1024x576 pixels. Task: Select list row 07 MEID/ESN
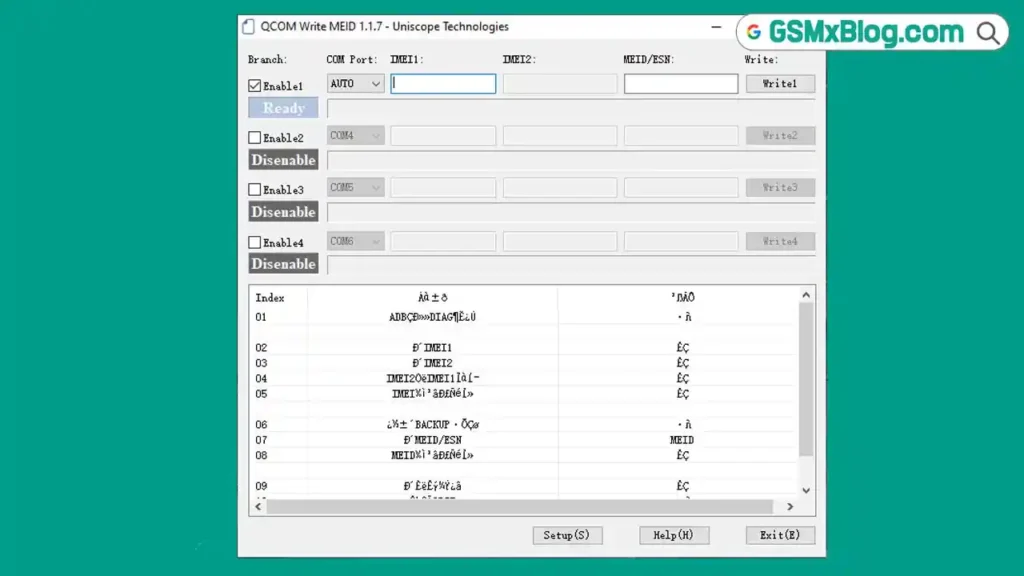point(524,440)
